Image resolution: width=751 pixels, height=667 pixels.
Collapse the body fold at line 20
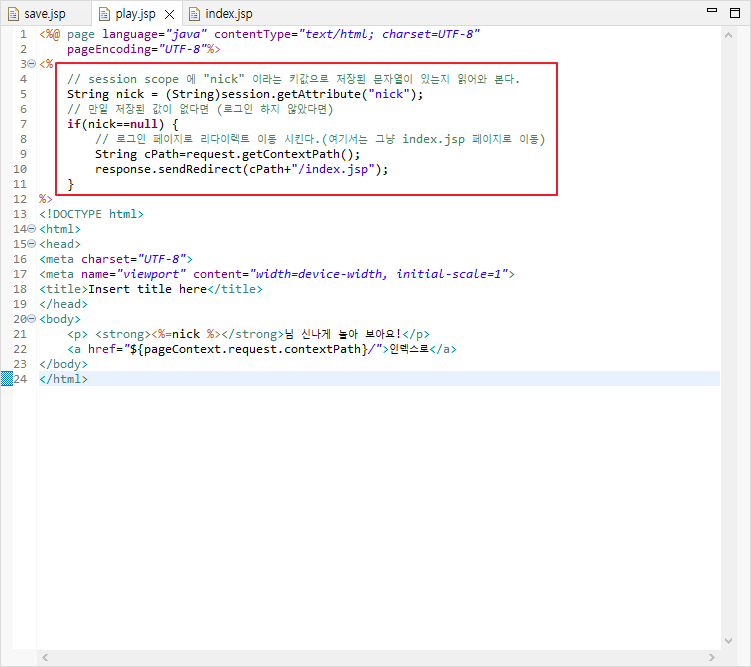click(32, 319)
